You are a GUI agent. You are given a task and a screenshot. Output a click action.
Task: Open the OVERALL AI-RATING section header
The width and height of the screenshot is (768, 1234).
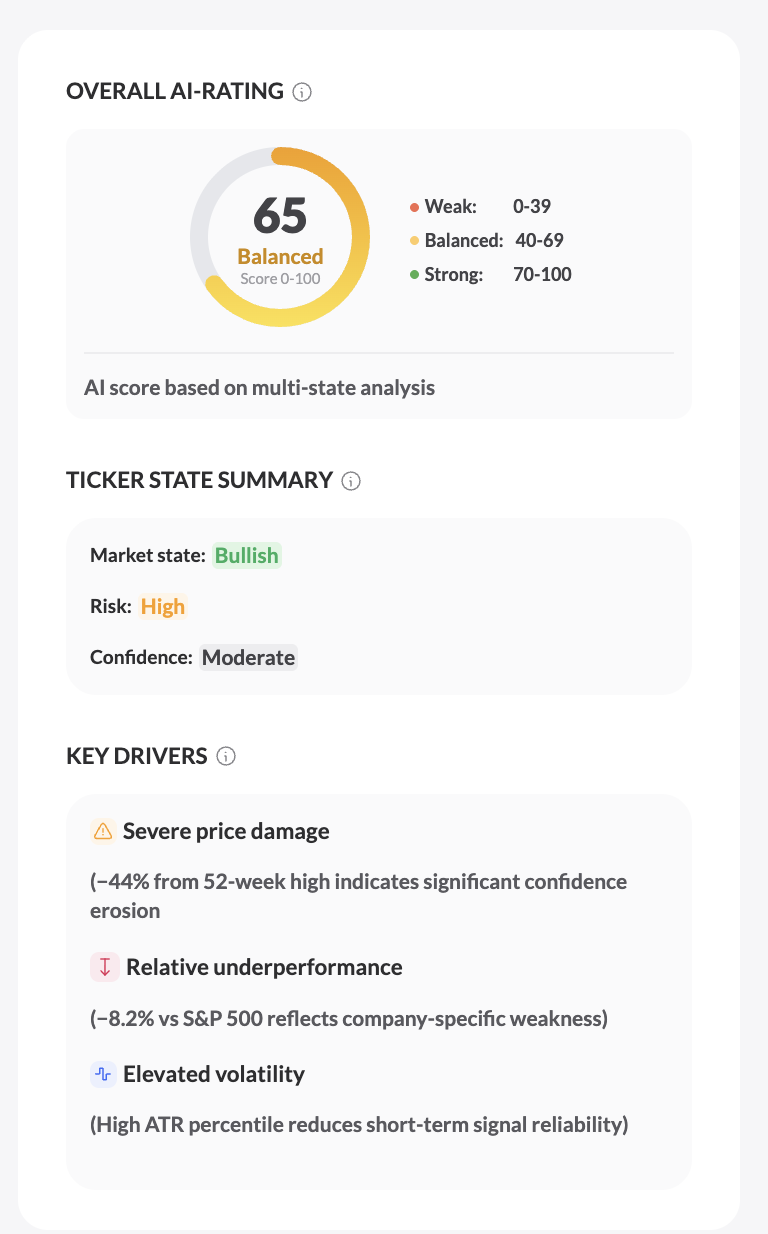tap(174, 91)
